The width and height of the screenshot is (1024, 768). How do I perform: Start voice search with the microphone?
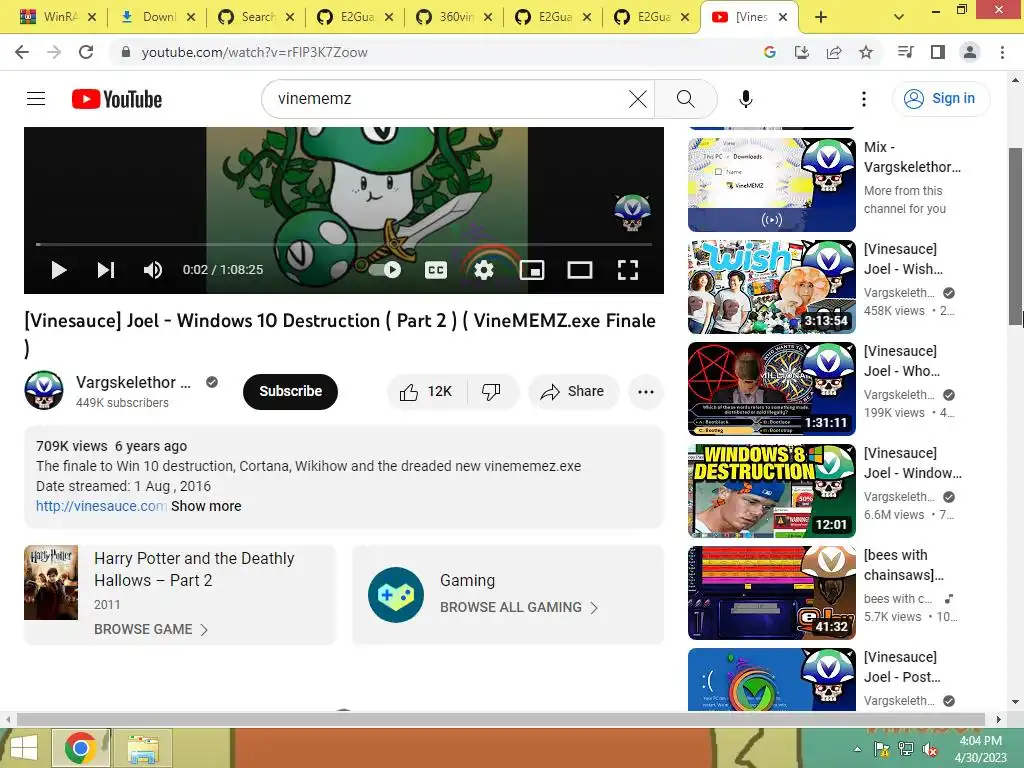(x=745, y=99)
